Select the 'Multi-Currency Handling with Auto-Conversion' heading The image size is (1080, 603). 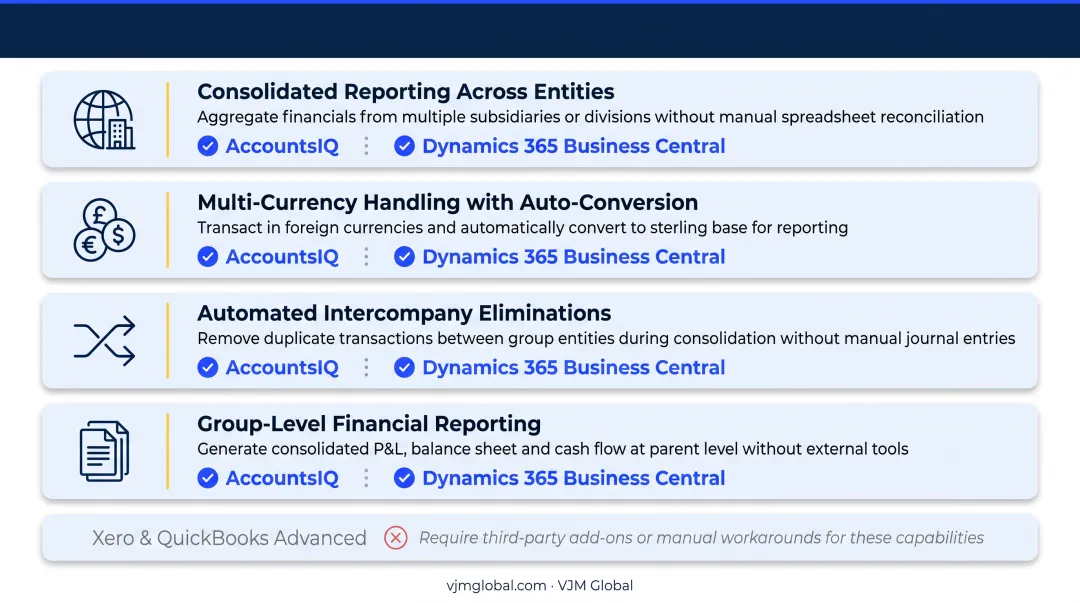click(x=448, y=203)
